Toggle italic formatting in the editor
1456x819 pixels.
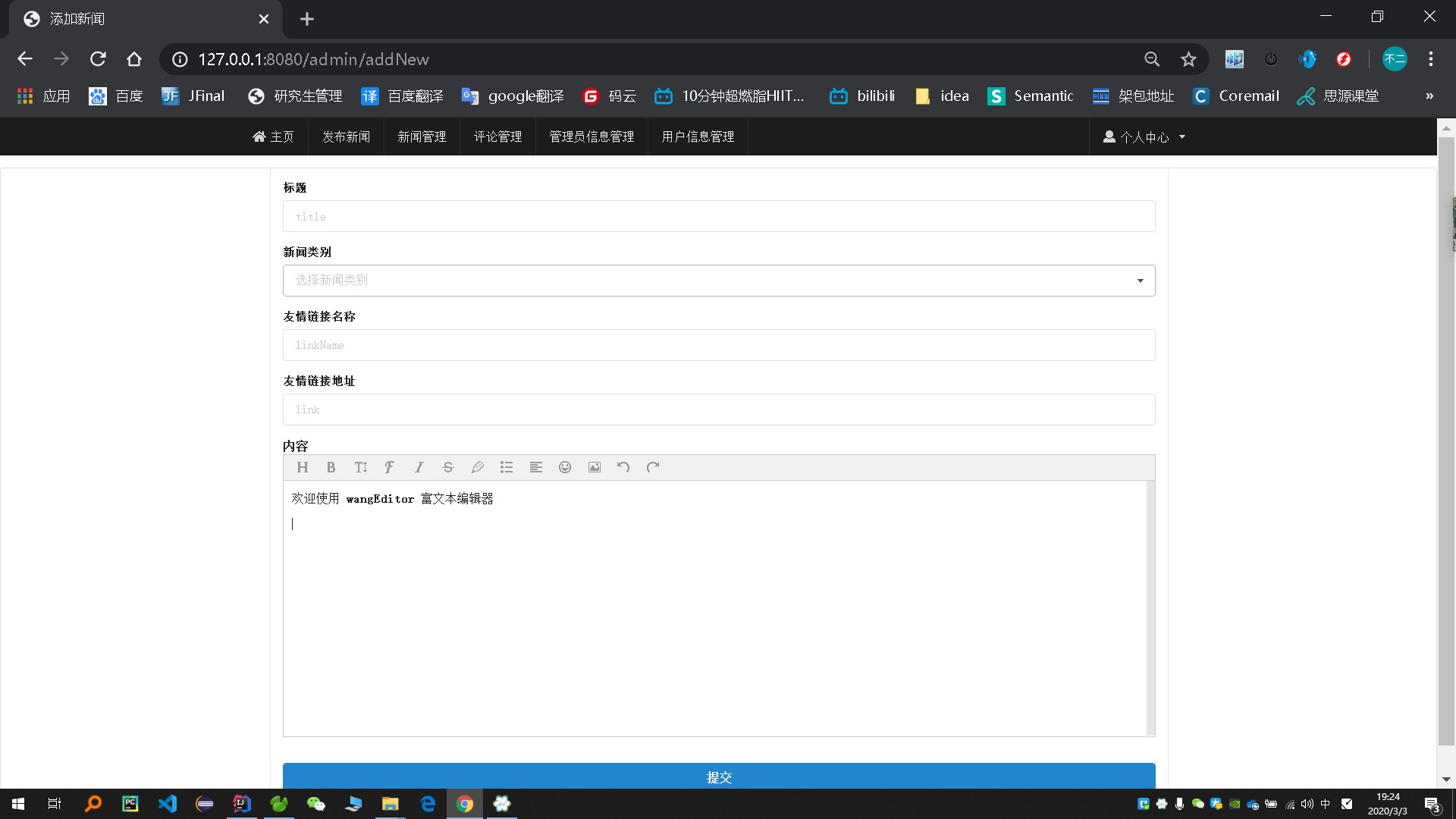click(x=419, y=467)
